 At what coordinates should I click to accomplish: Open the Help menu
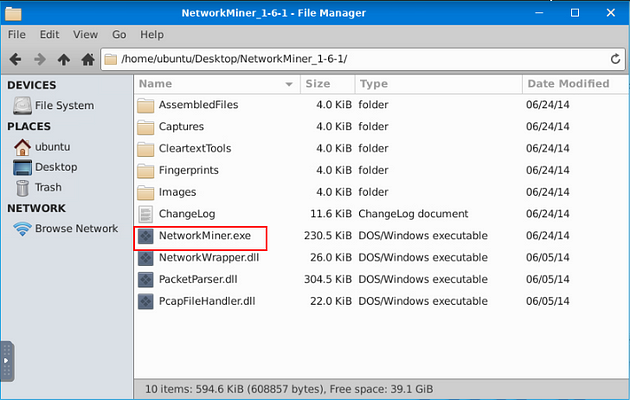coord(152,35)
